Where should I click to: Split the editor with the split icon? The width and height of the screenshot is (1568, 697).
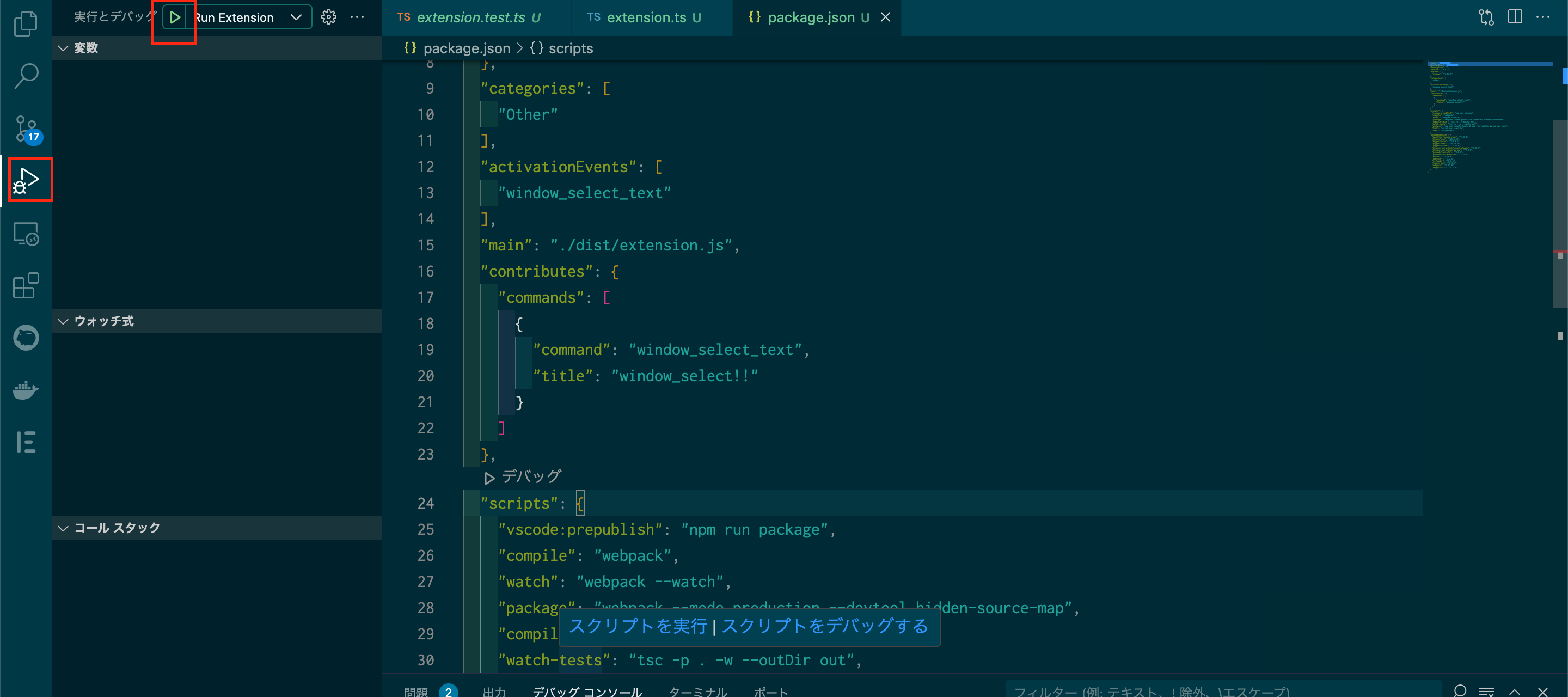point(1515,17)
